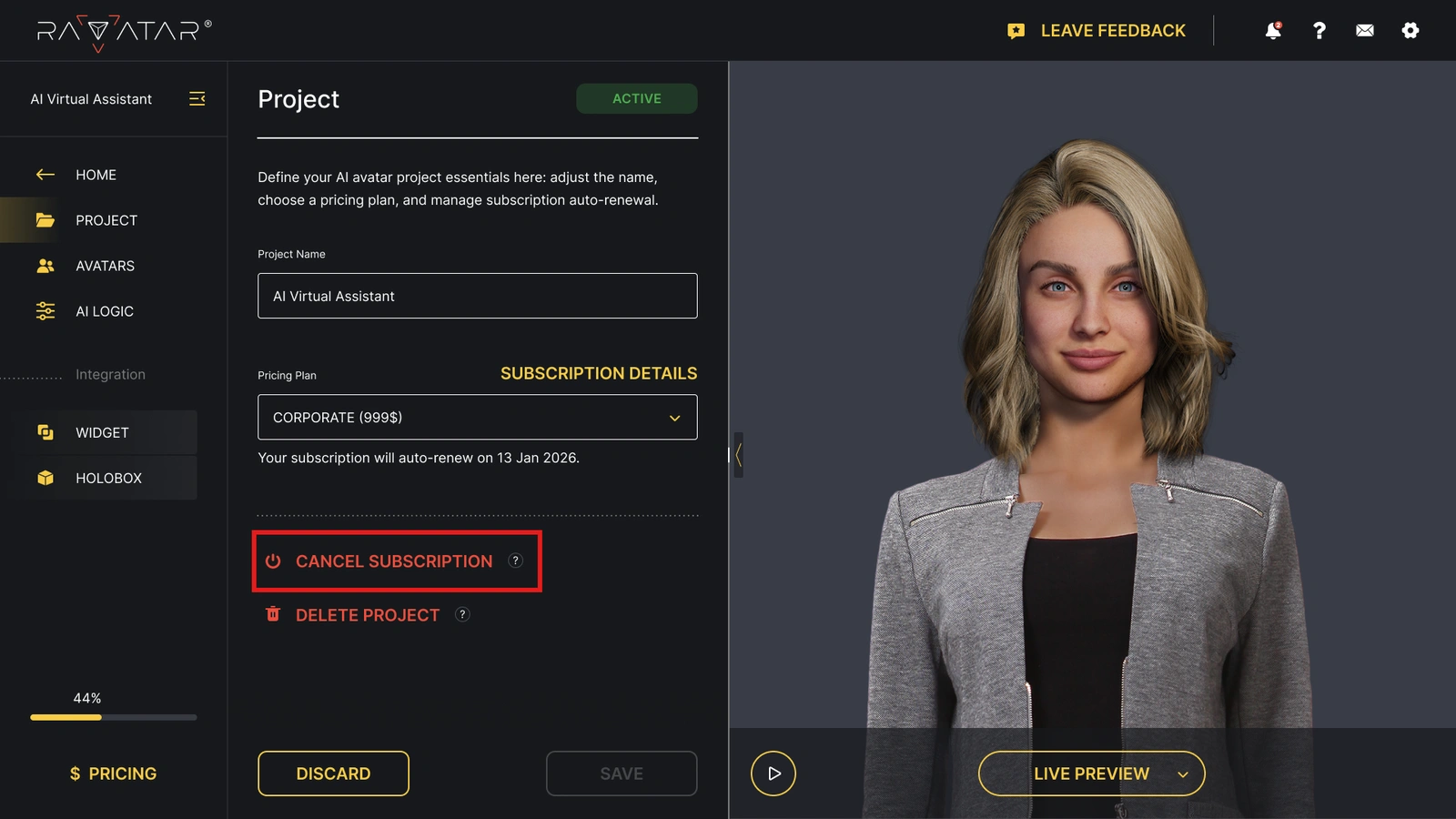This screenshot has width=1456, height=819.
Task: Open the Avatars section in the sidebar
Action: pos(105,266)
